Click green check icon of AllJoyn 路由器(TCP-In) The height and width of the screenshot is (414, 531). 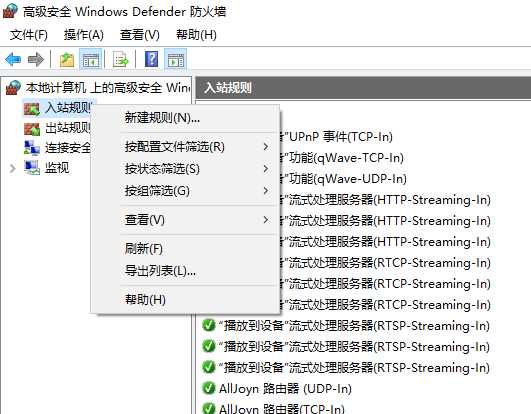[209, 408]
